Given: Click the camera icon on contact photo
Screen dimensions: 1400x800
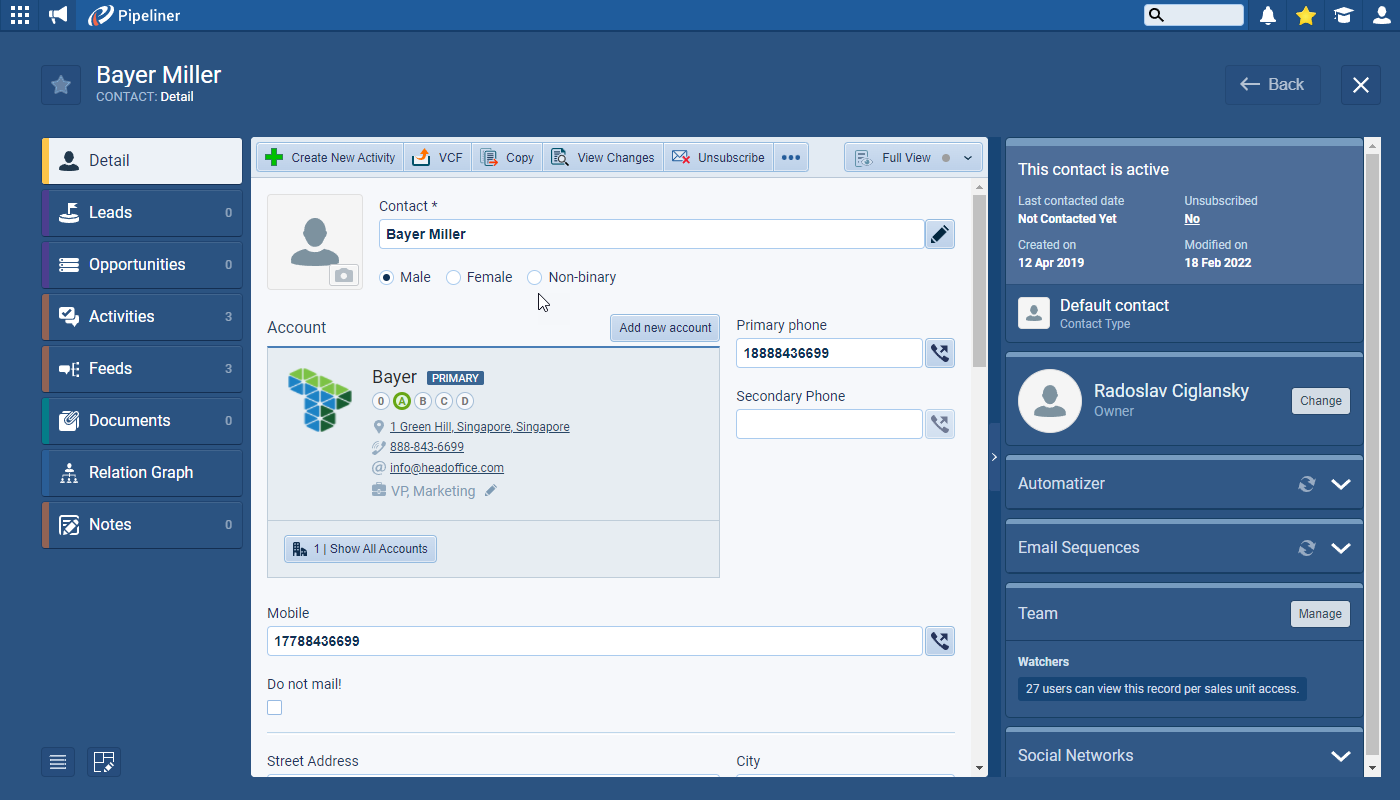Looking at the screenshot, I should point(344,275).
